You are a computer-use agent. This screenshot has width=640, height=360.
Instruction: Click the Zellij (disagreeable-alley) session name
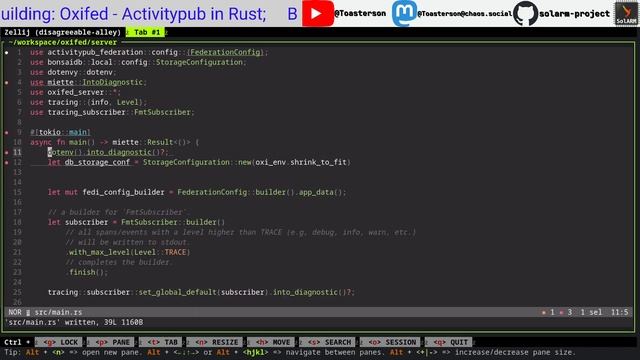tap(62, 32)
